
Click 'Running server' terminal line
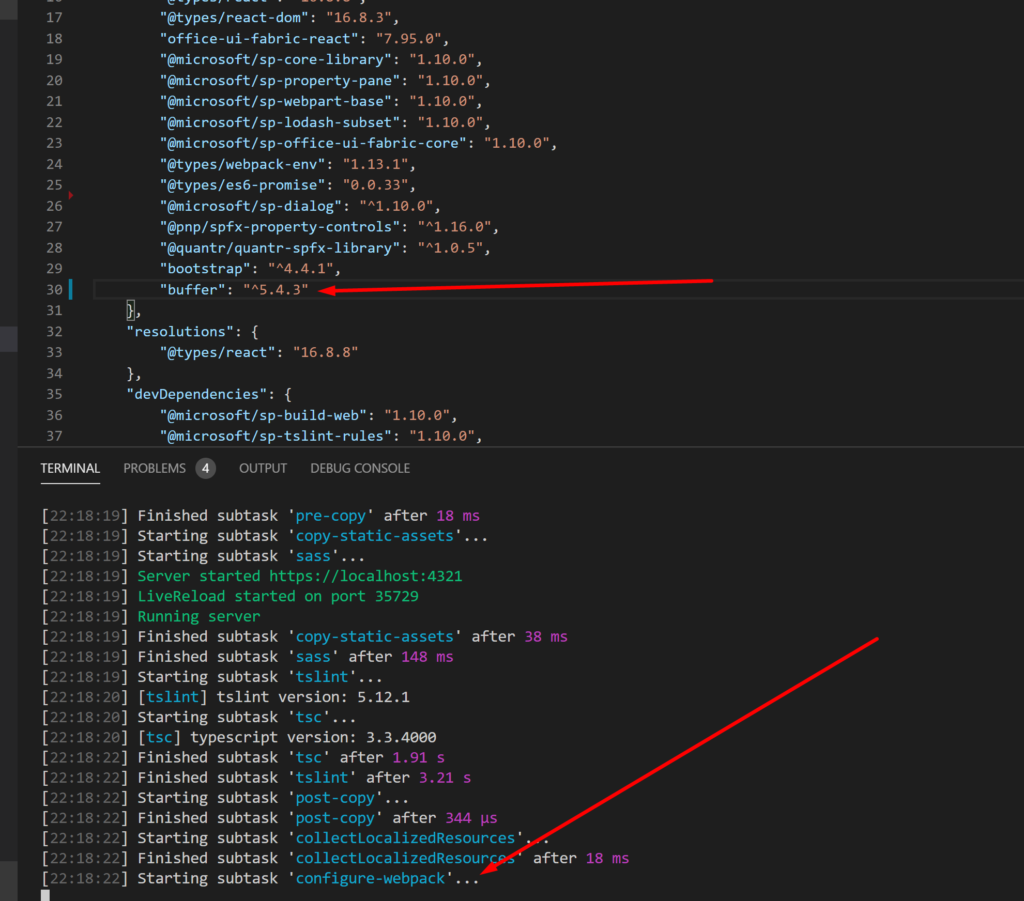[199, 616]
